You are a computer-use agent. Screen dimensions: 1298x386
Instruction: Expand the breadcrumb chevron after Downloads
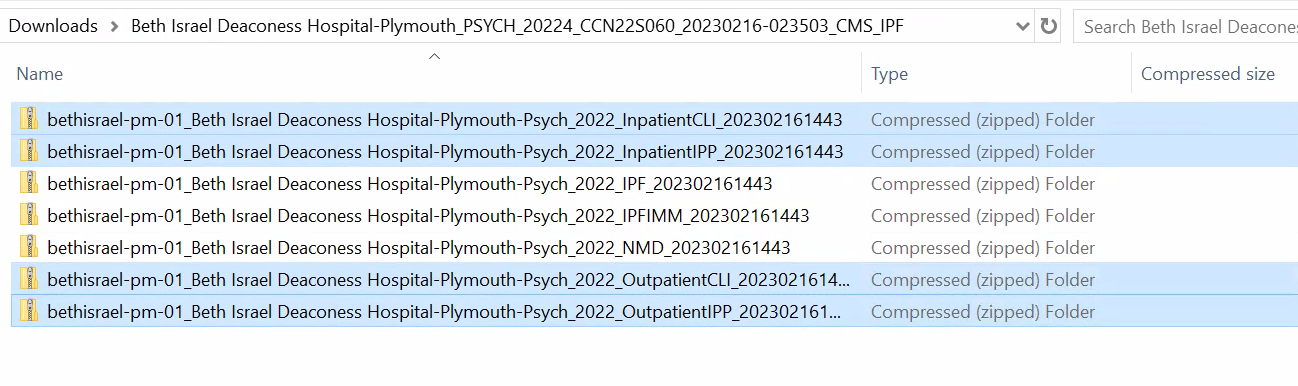click(x=115, y=26)
